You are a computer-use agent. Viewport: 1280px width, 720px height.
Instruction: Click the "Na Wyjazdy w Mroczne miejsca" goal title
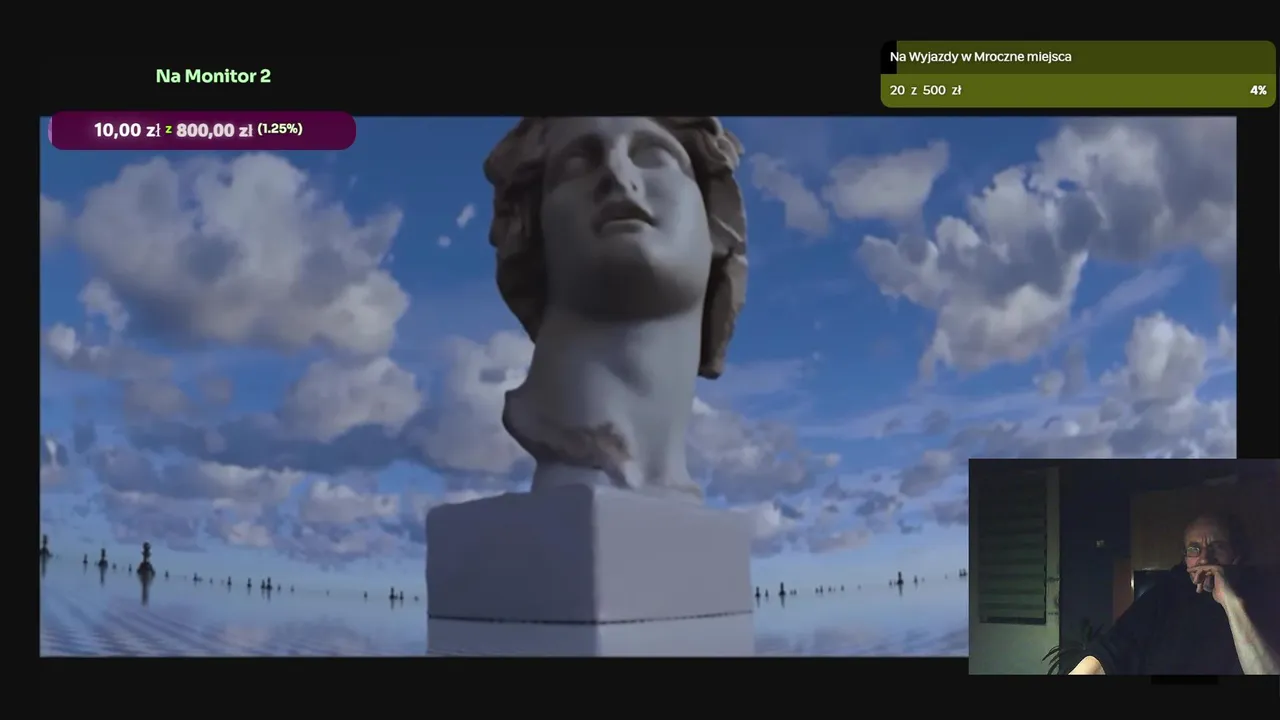coord(980,57)
